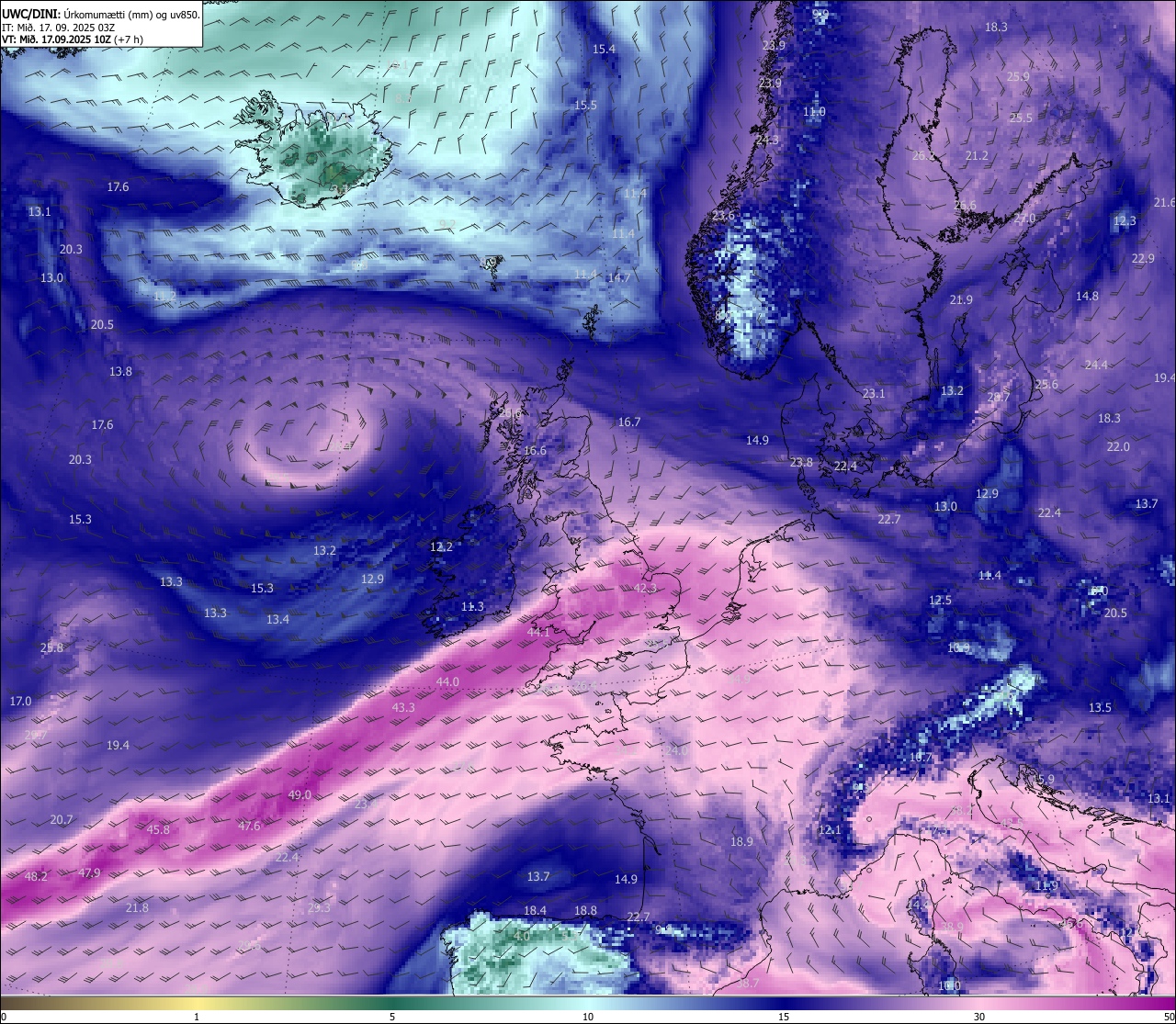Click the color scale label '1'
Image resolution: width=1176 pixels, height=1024 pixels.
click(197, 1017)
